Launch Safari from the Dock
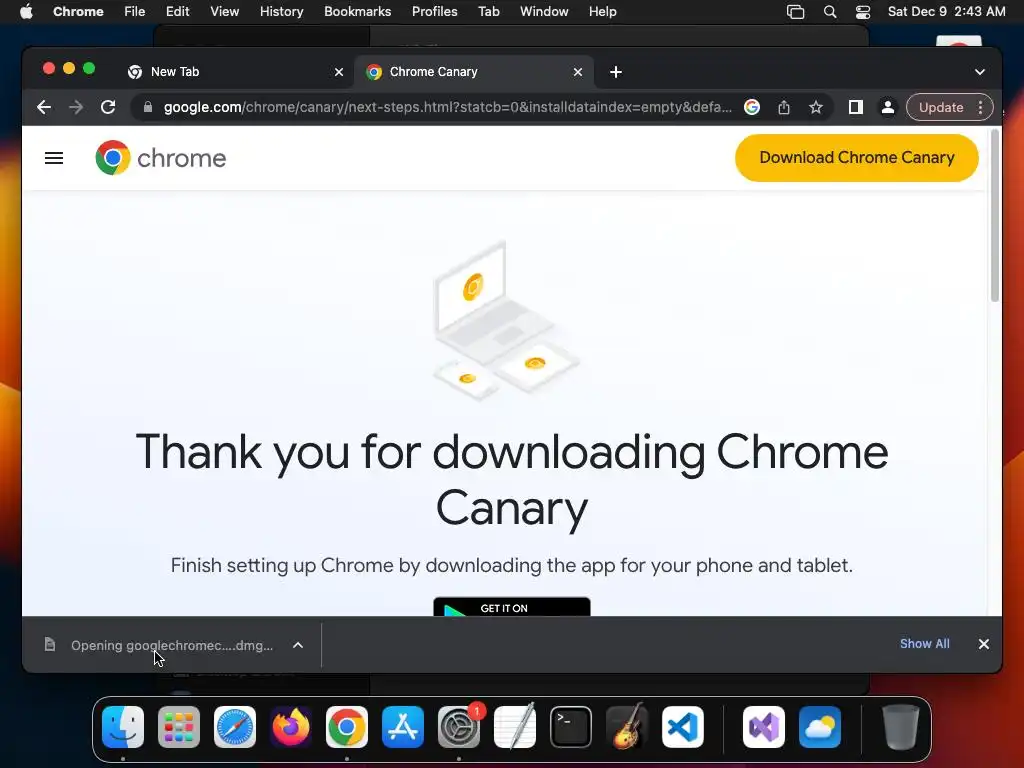 235,727
